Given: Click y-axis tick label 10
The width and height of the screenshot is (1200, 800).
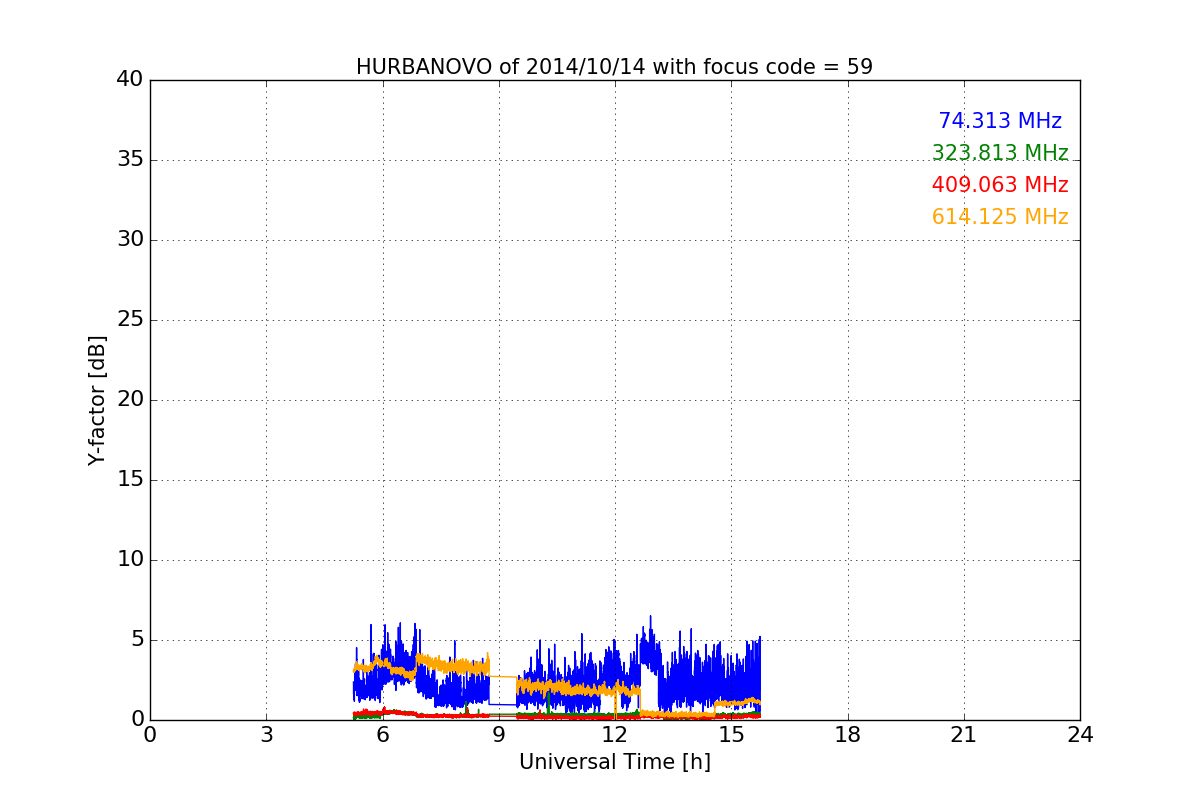Looking at the screenshot, I should tap(130, 560).
